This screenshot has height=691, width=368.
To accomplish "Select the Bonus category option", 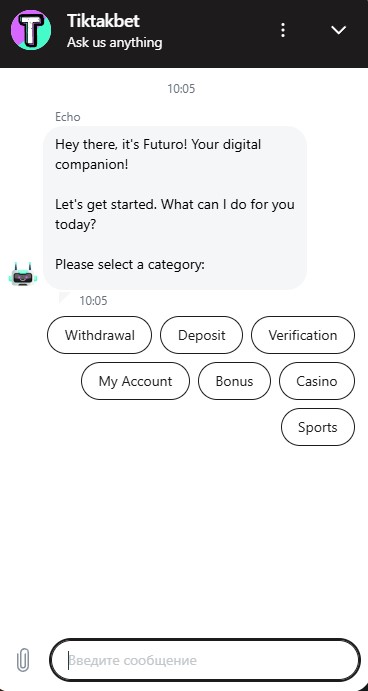I will (x=234, y=381).
